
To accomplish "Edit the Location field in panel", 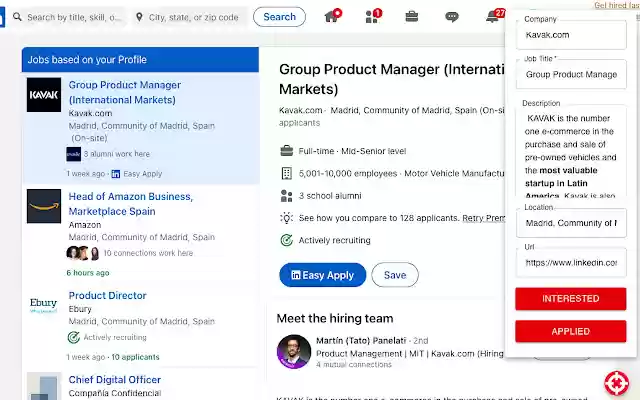I will (x=571, y=223).
